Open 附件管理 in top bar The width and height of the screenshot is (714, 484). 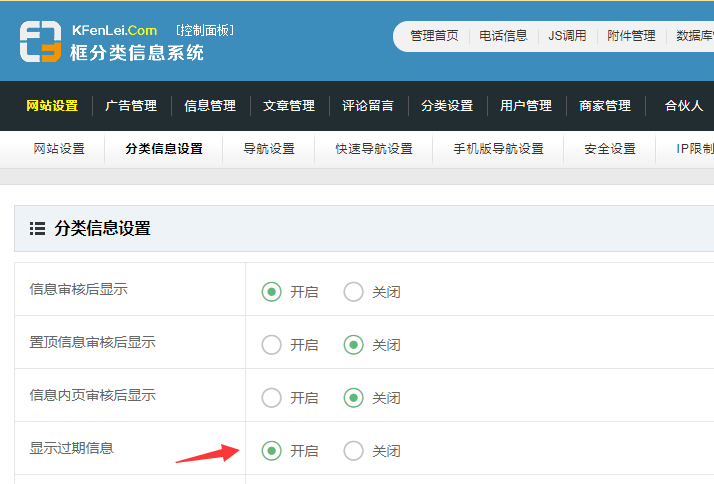[631, 36]
